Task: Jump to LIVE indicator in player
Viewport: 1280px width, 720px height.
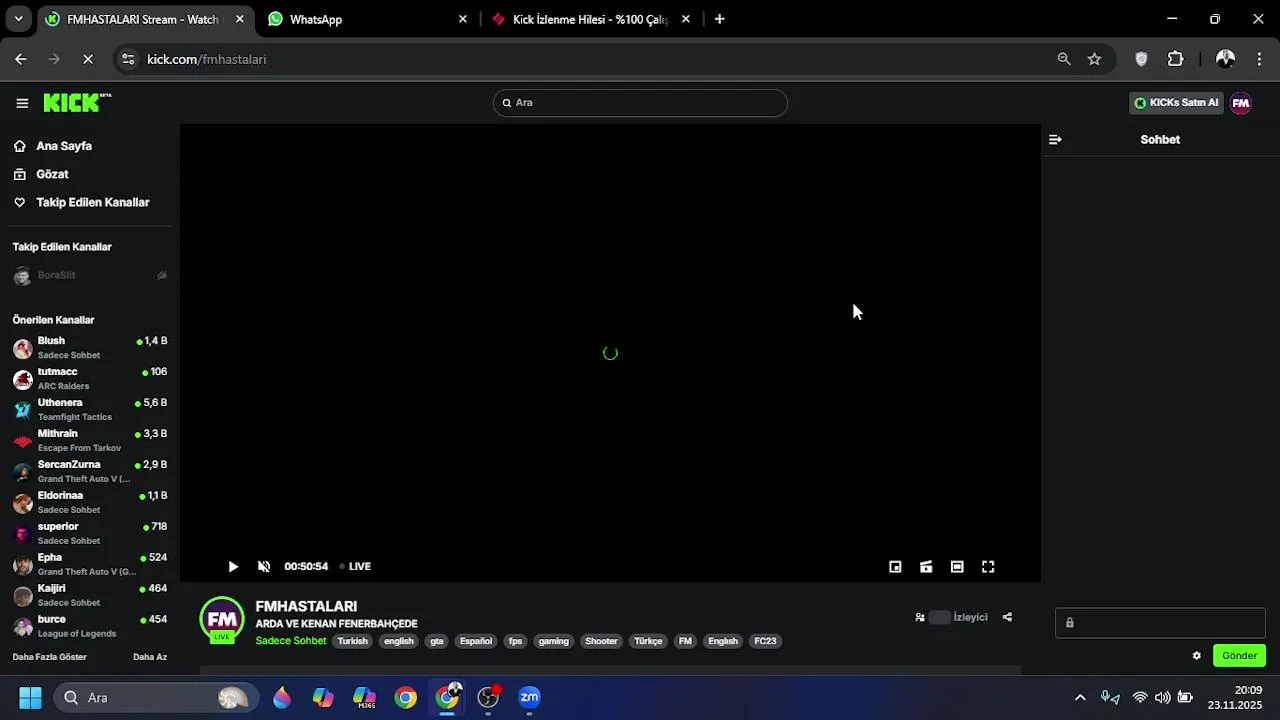Action: [x=355, y=566]
